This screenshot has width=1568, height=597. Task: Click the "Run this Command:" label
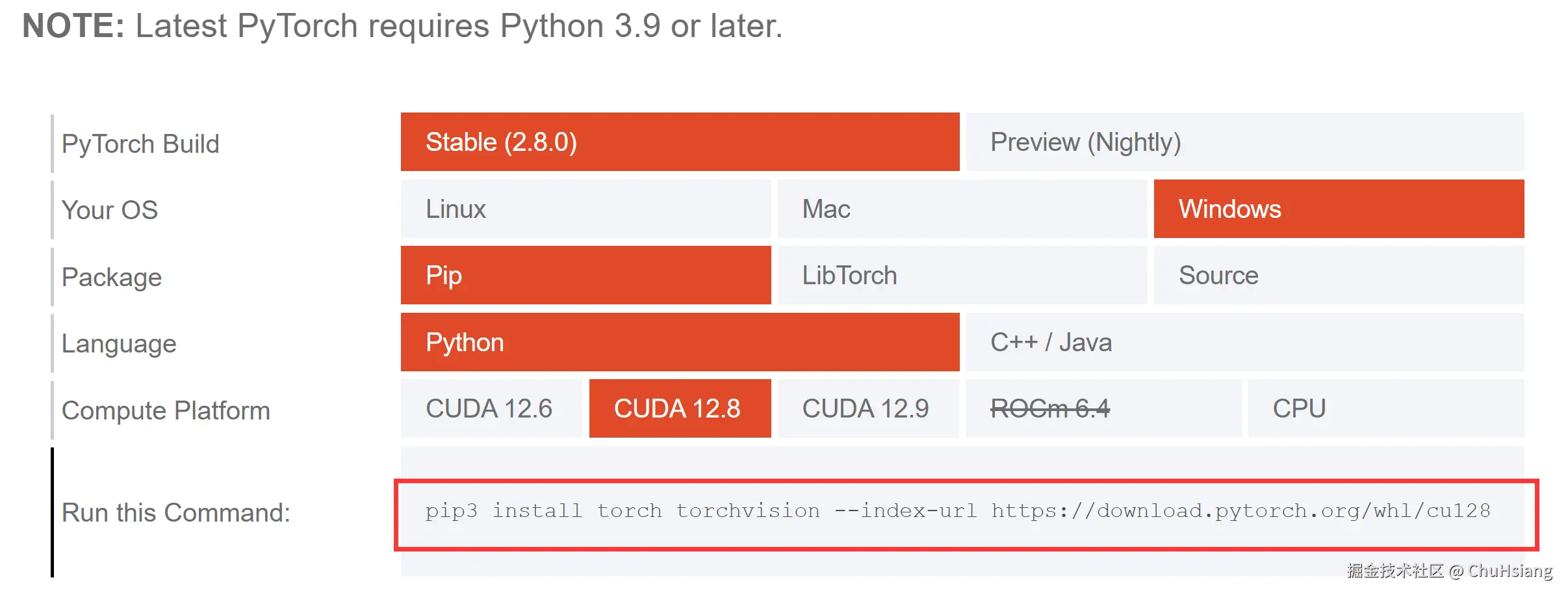click(175, 512)
